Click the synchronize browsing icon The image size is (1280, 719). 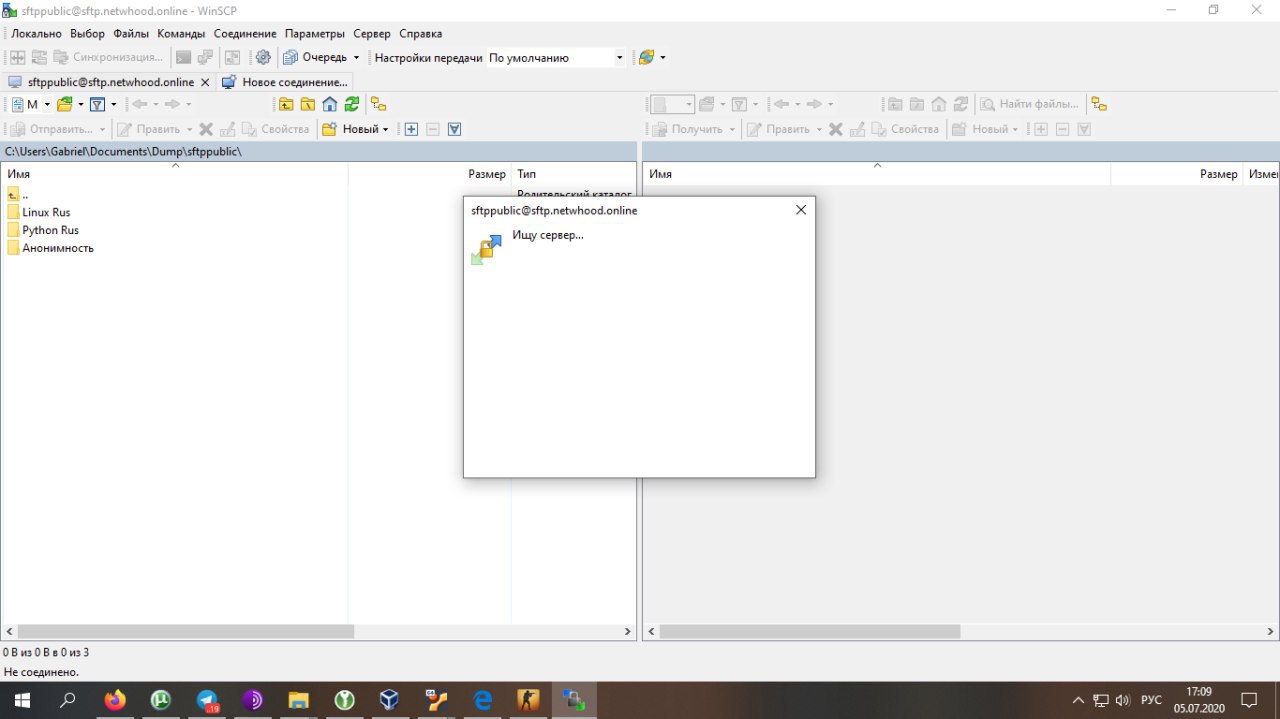tap(39, 58)
